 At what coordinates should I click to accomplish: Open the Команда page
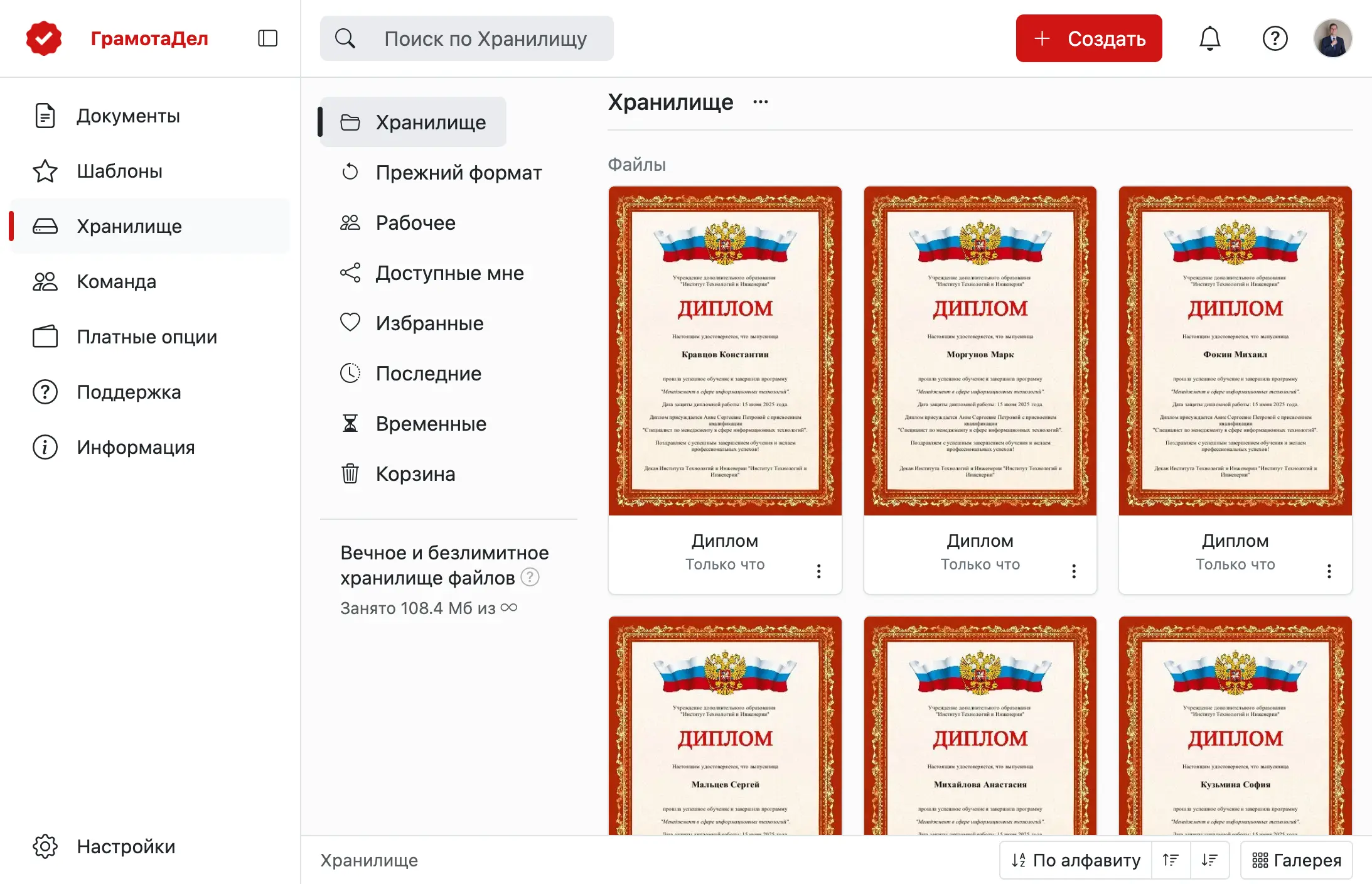tap(151, 281)
